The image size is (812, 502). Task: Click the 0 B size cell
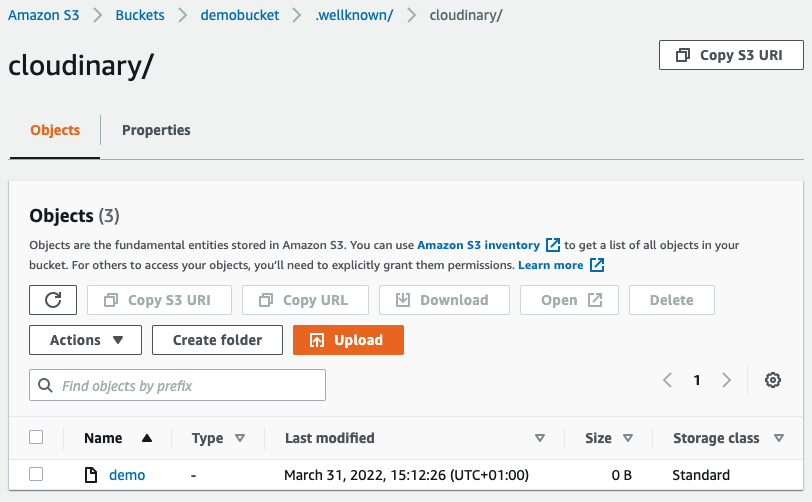[x=621, y=475]
